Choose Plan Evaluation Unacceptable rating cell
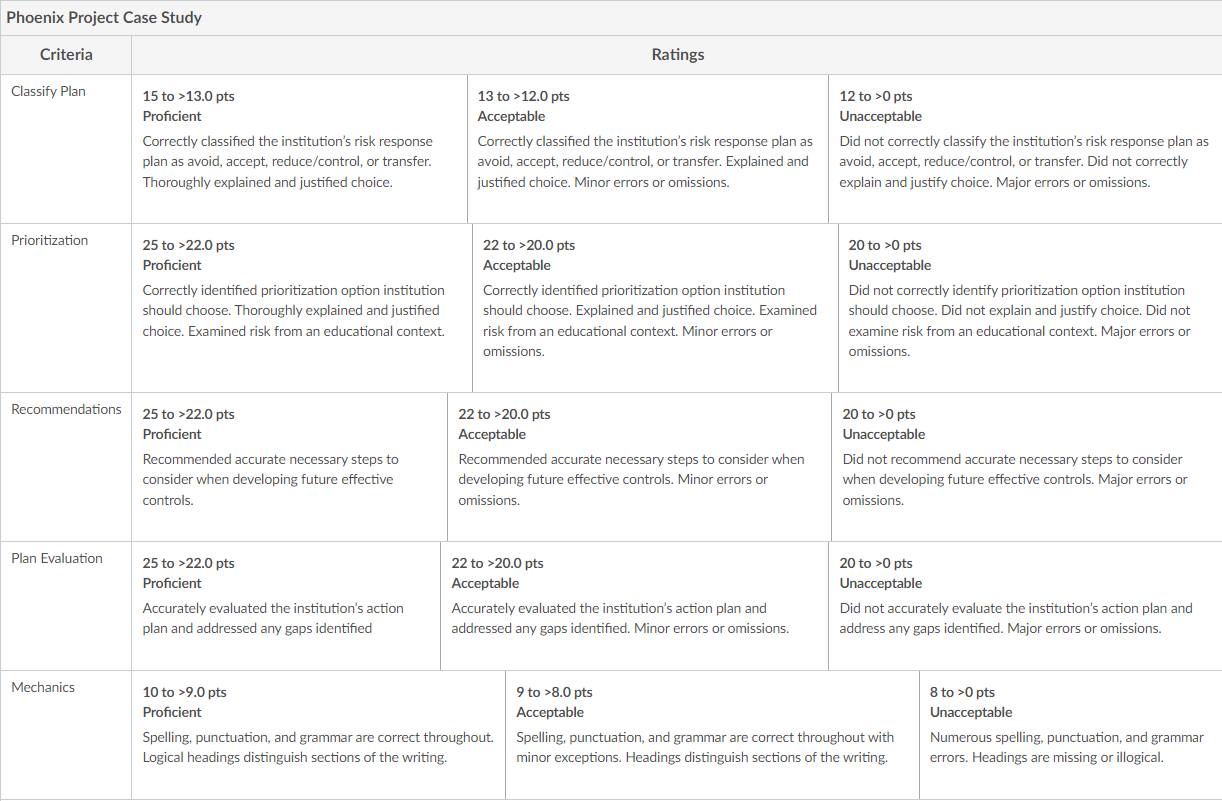Viewport: 1222px width, 801px height. click(x=1025, y=606)
